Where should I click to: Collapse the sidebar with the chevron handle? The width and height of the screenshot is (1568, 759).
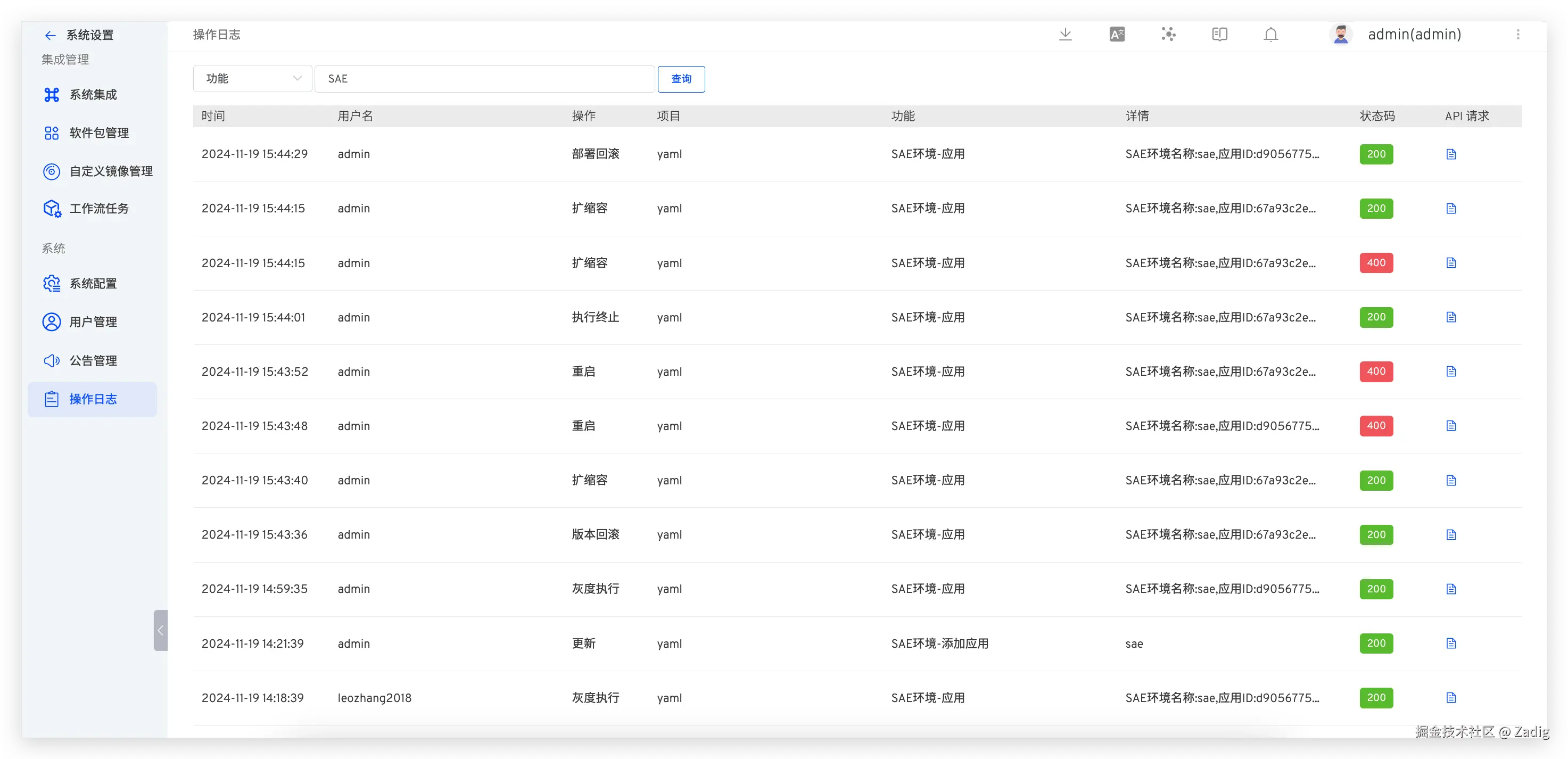pyautogui.click(x=160, y=631)
